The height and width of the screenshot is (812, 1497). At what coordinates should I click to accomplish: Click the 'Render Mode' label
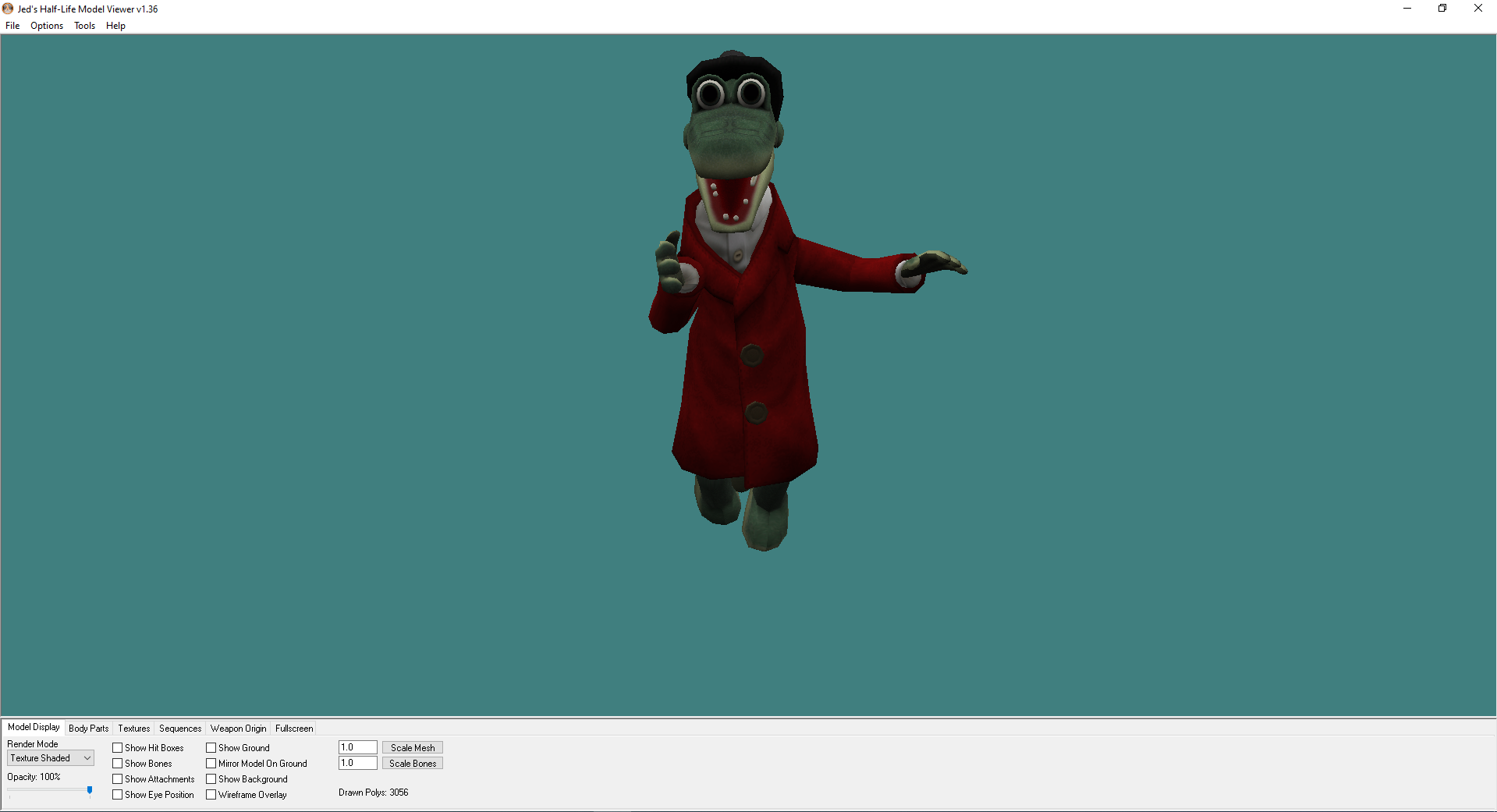pos(33,744)
